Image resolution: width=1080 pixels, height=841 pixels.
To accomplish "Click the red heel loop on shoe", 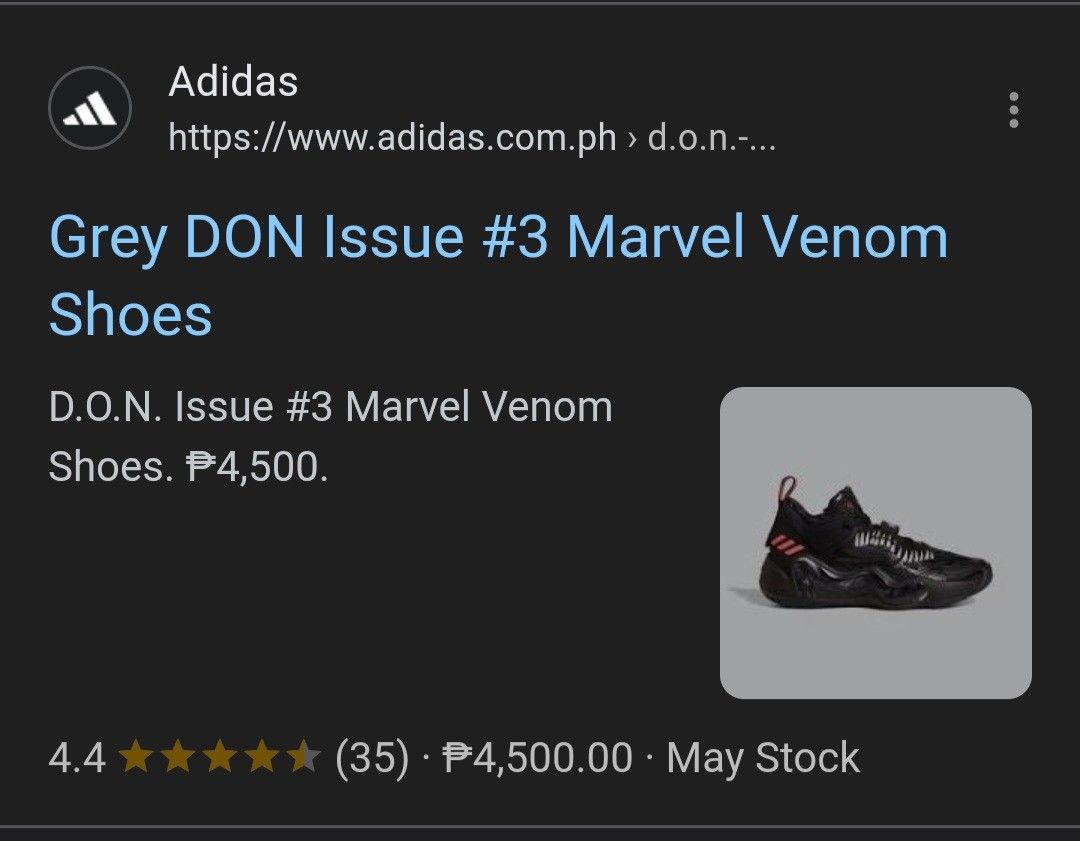I will pos(786,490).
